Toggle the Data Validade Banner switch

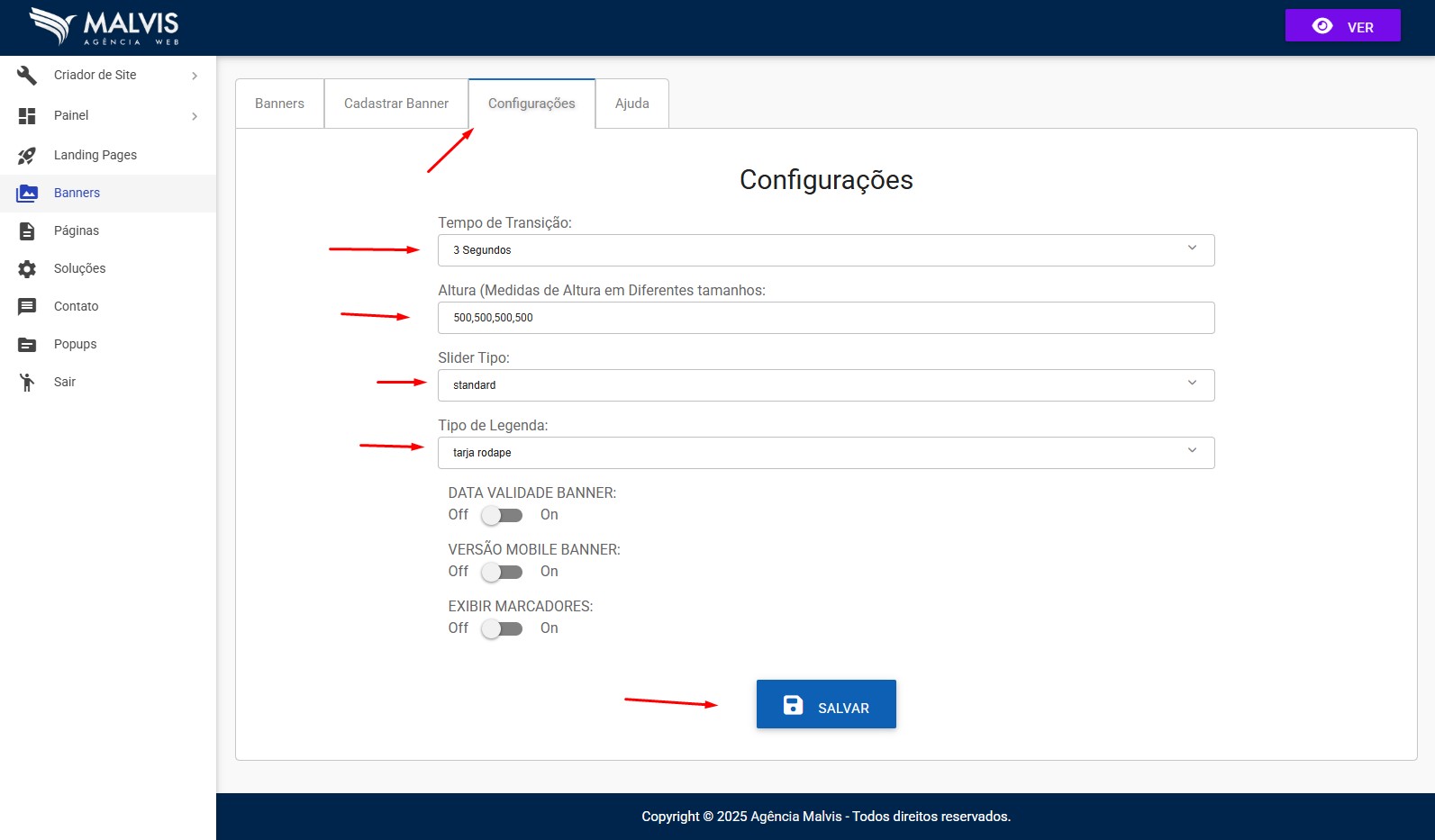(x=502, y=516)
